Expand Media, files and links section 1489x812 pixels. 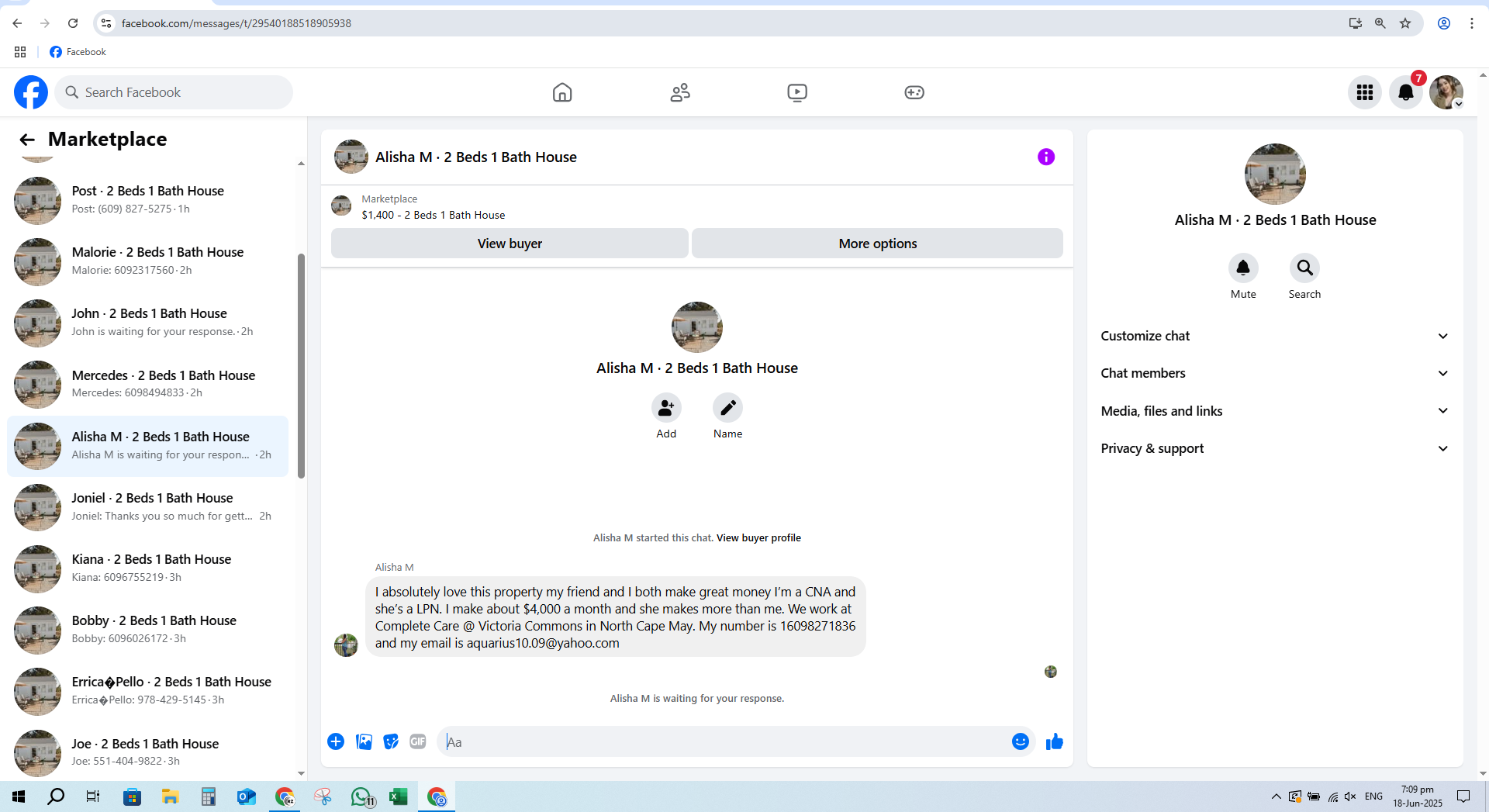(1275, 411)
